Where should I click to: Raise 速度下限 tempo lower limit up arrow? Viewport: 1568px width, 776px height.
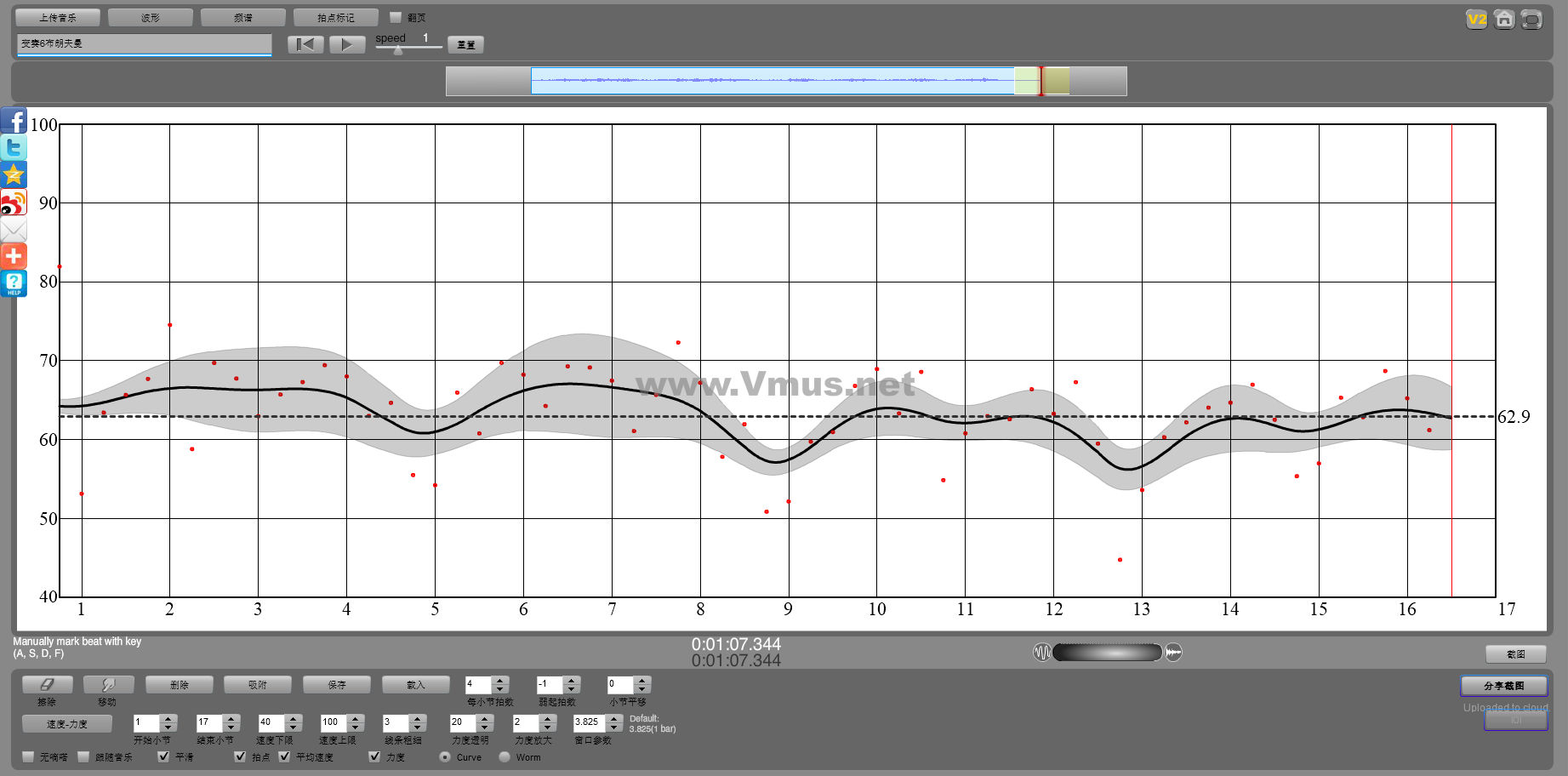[294, 718]
